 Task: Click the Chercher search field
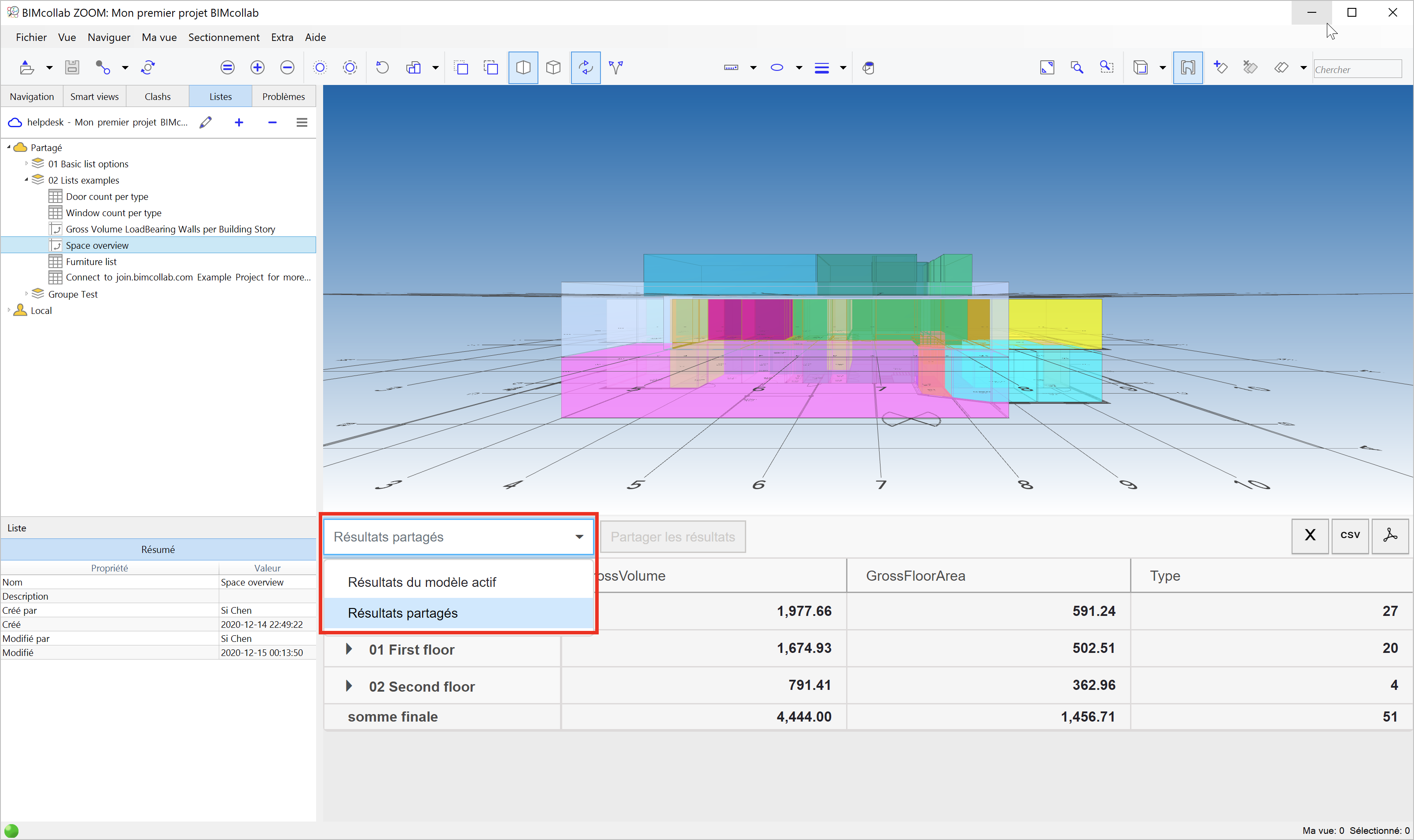coord(1357,69)
